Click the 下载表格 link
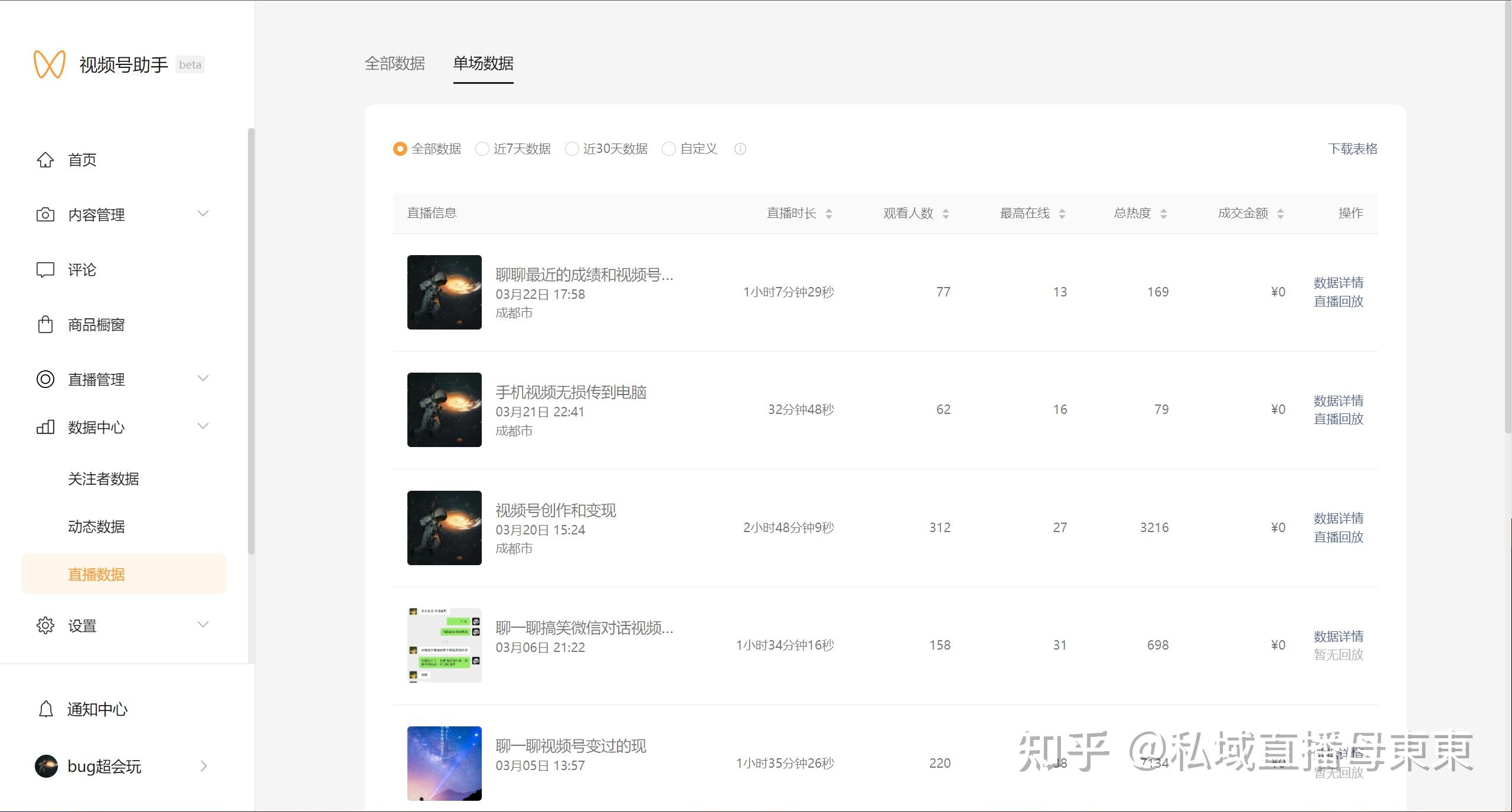The height and width of the screenshot is (812, 1512). [x=1353, y=149]
